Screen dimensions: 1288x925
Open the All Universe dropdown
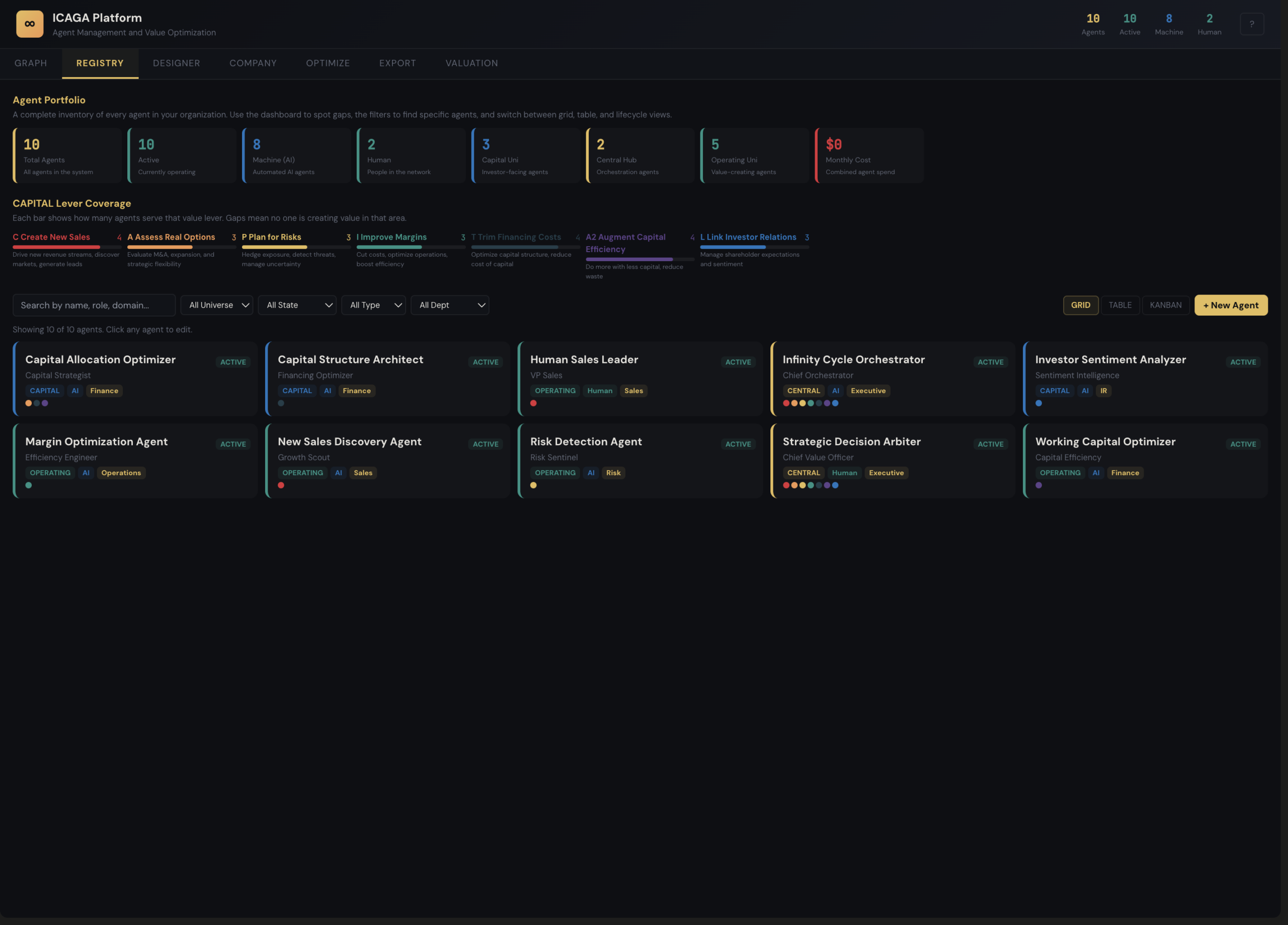[217, 305]
